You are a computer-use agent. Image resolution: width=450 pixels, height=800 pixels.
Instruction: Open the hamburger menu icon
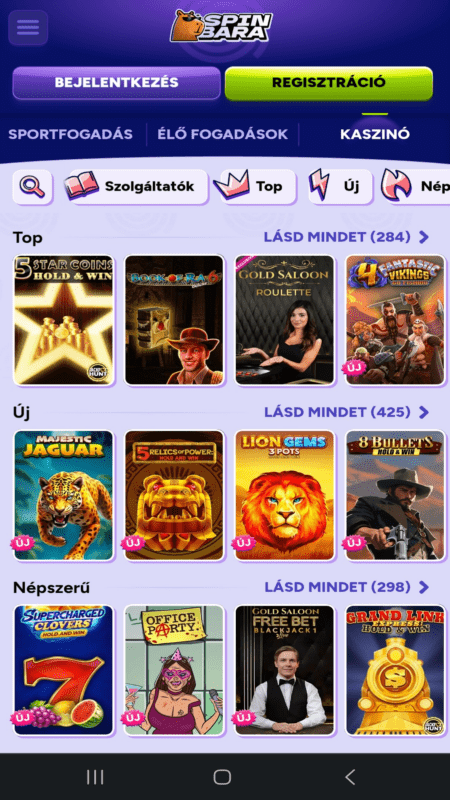[x=28, y=28]
